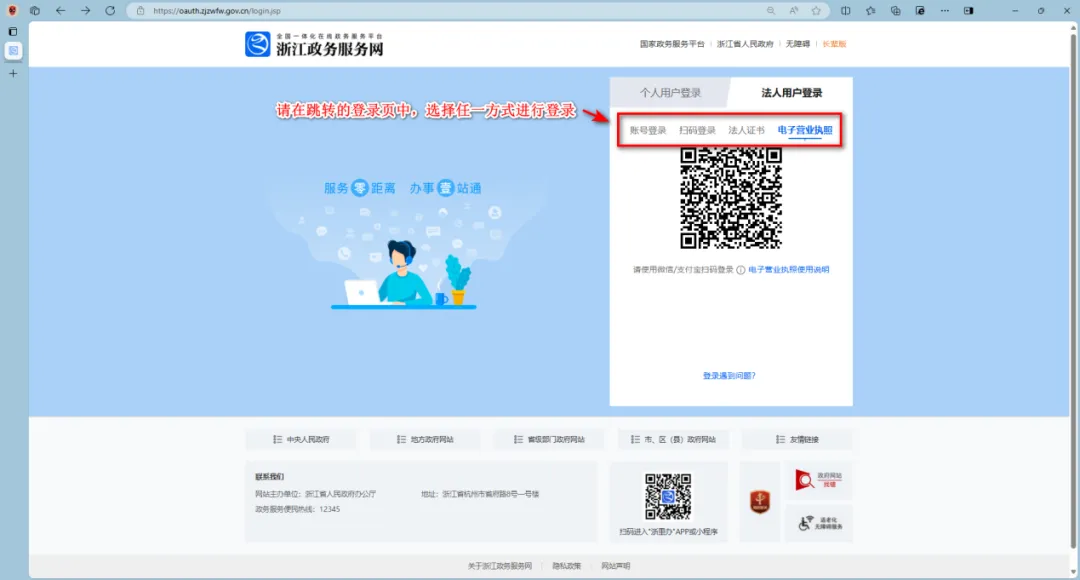Click the 政务服务便民热线: 12345 text
Screen dimensions: 1080x580
coord(298,510)
